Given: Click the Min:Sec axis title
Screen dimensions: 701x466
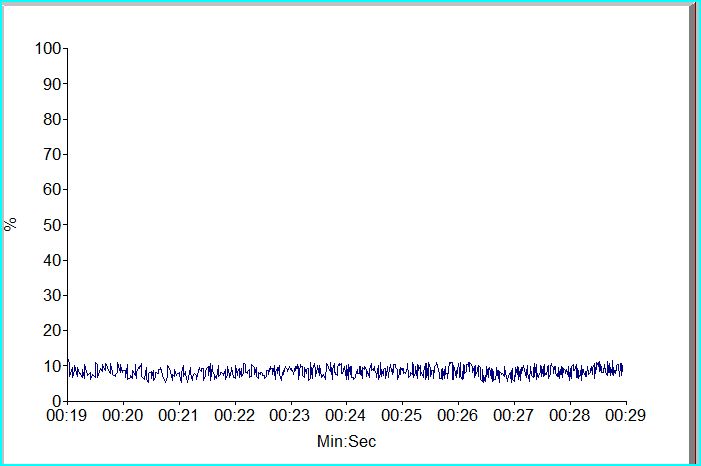Looking at the screenshot, I should [346, 442].
